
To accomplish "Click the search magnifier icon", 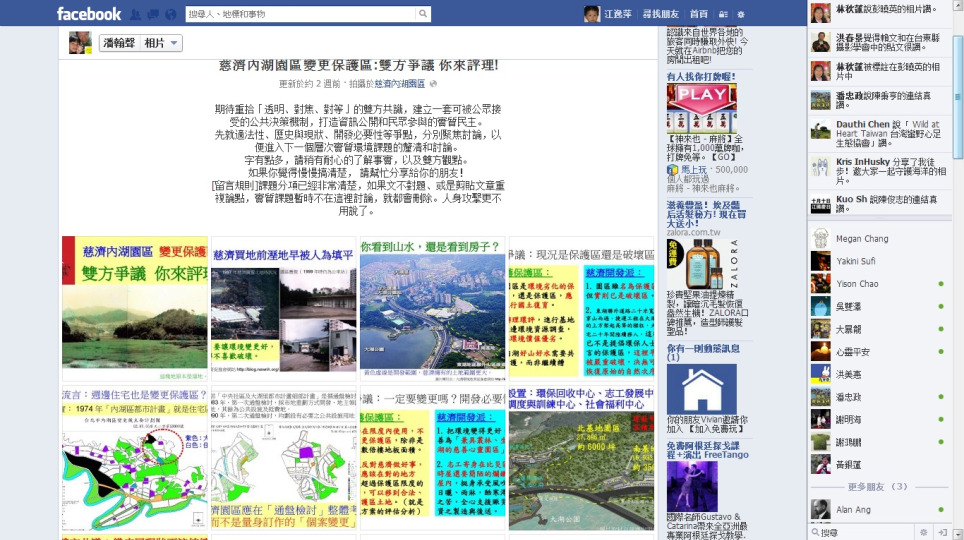I will [423, 14].
